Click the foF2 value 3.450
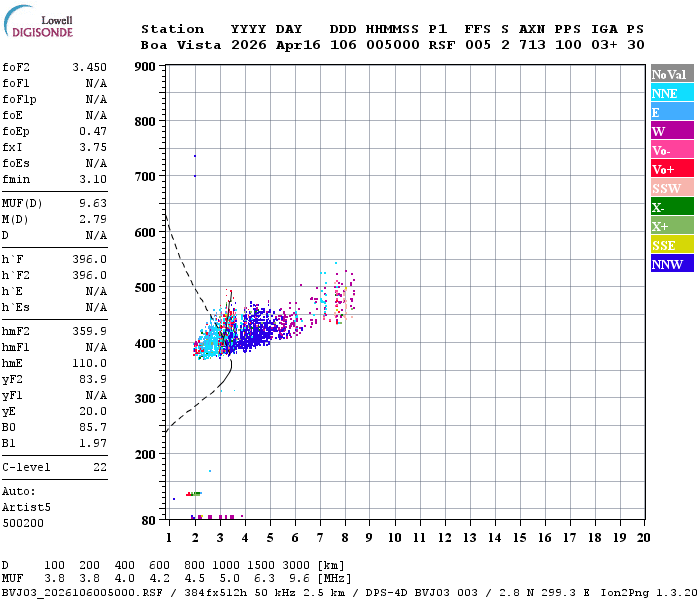Image resolution: width=700 pixels, height=600 pixels. pos(89,68)
